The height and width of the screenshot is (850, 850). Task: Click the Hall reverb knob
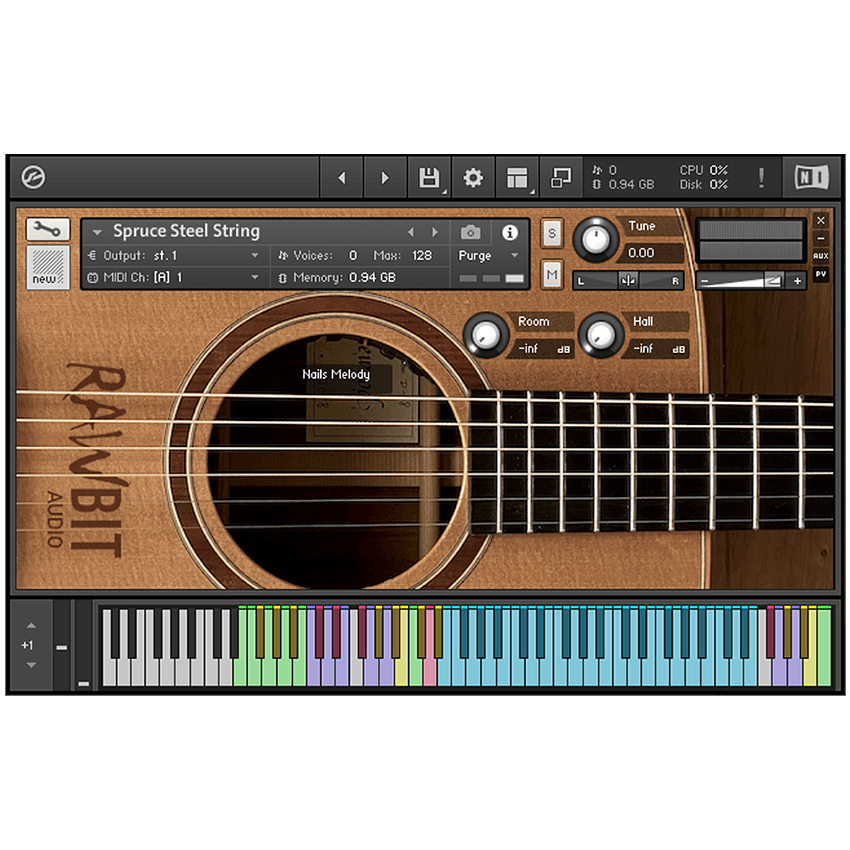click(x=601, y=335)
